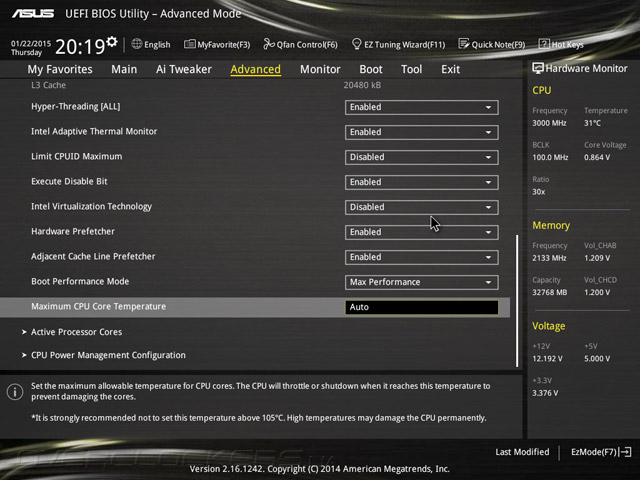Click the EZ Tuning Wizard lightbulb icon
The width and height of the screenshot is (640, 480).
tap(356, 44)
